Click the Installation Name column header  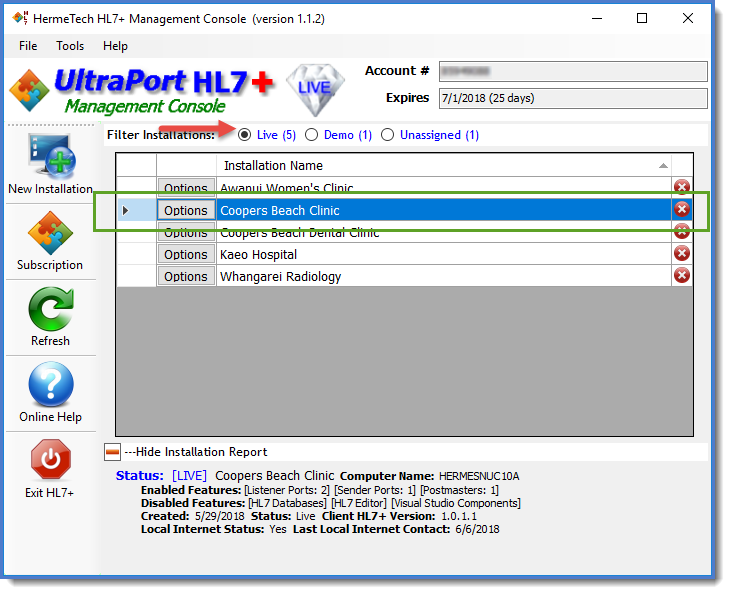coord(444,166)
